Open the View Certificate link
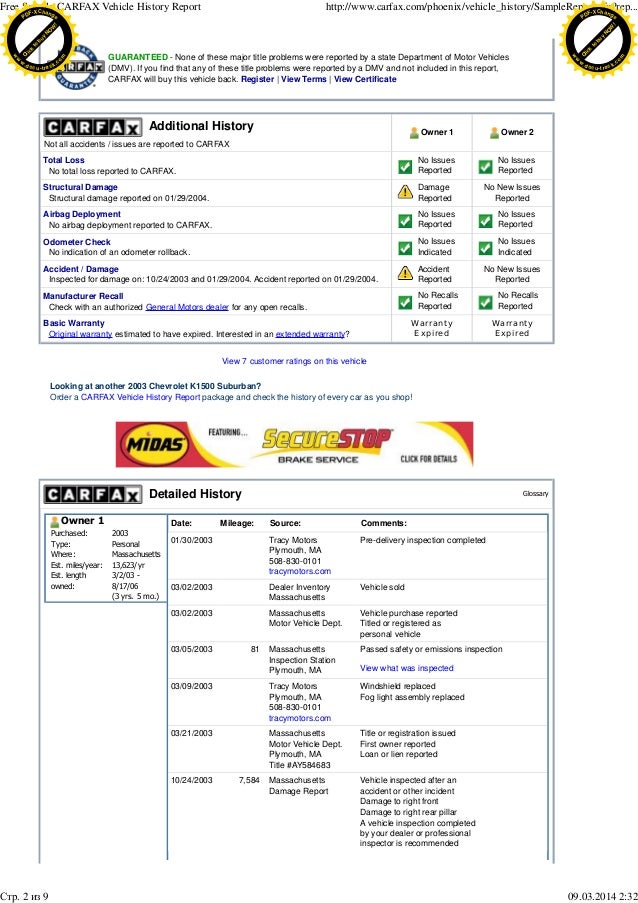Viewport: 638px width, 903px height. 365,79
